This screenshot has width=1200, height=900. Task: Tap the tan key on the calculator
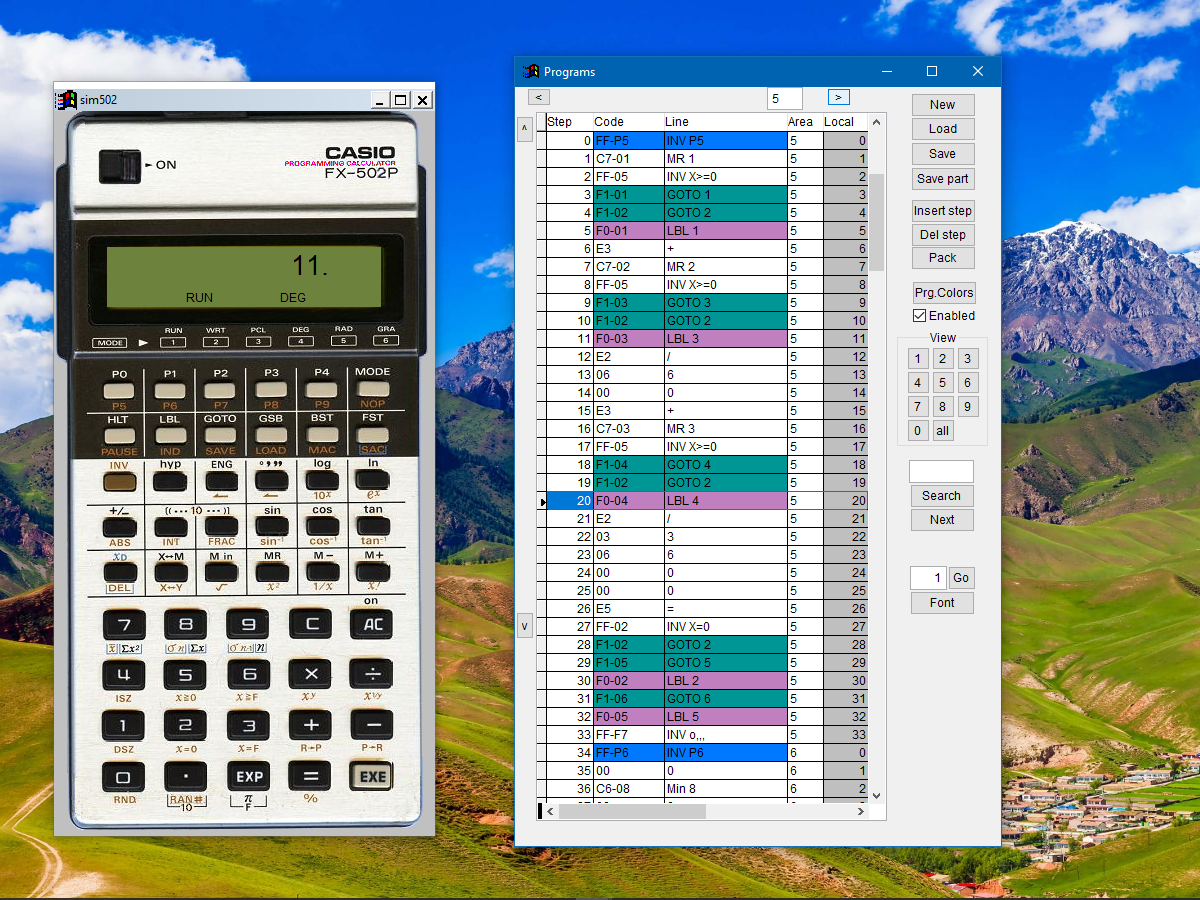[373, 527]
